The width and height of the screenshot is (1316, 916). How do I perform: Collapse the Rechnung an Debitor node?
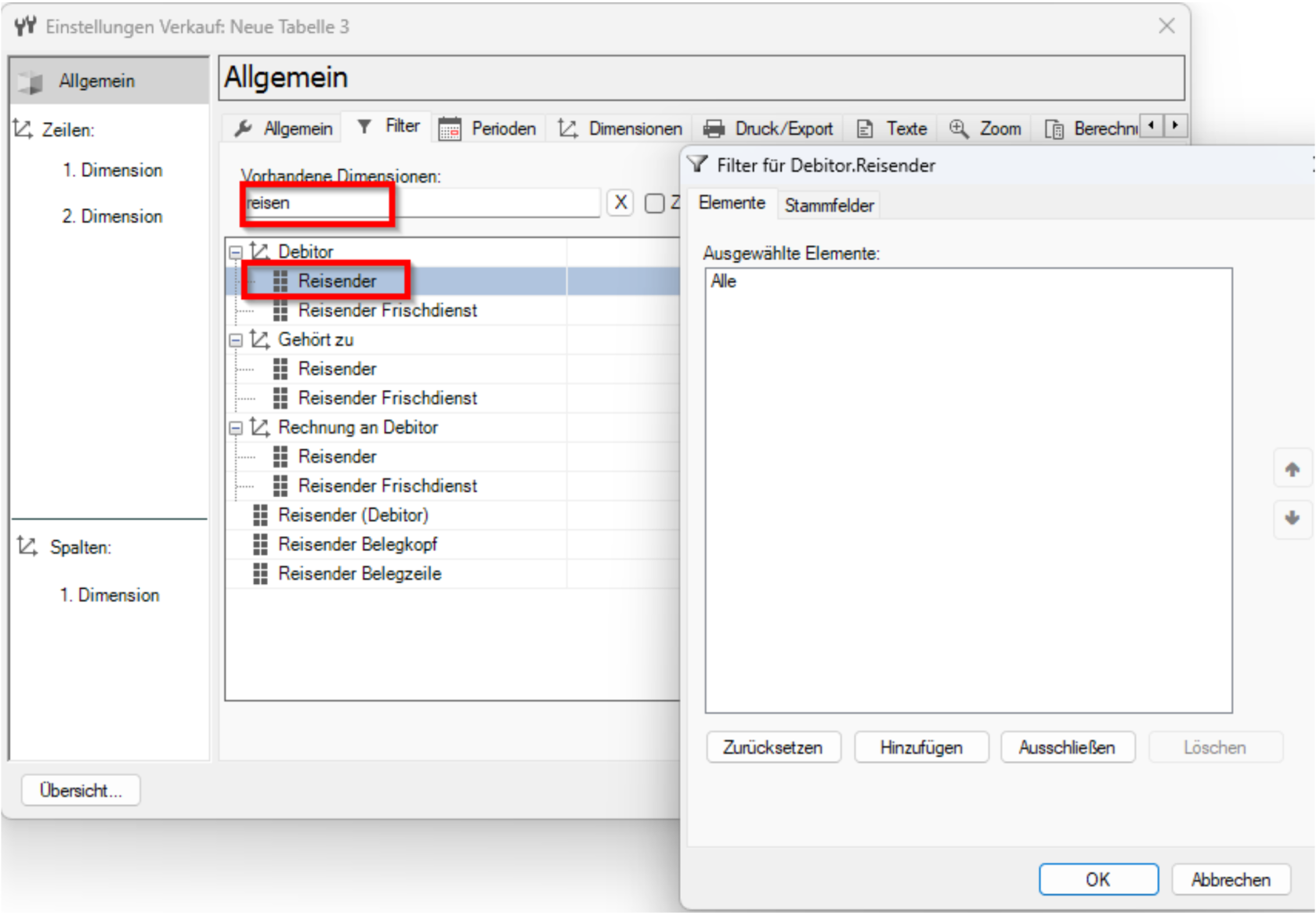(x=235, y=427)
